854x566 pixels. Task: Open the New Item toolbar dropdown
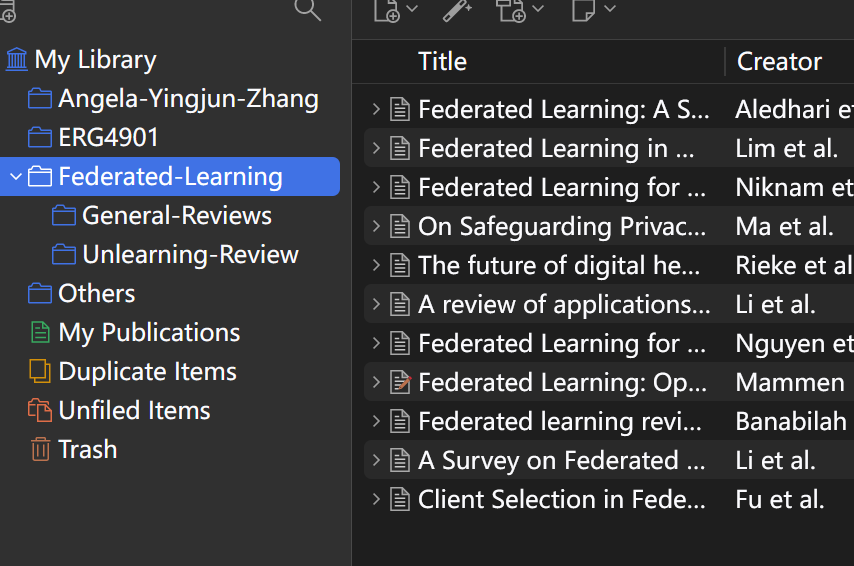coord(395,9)
